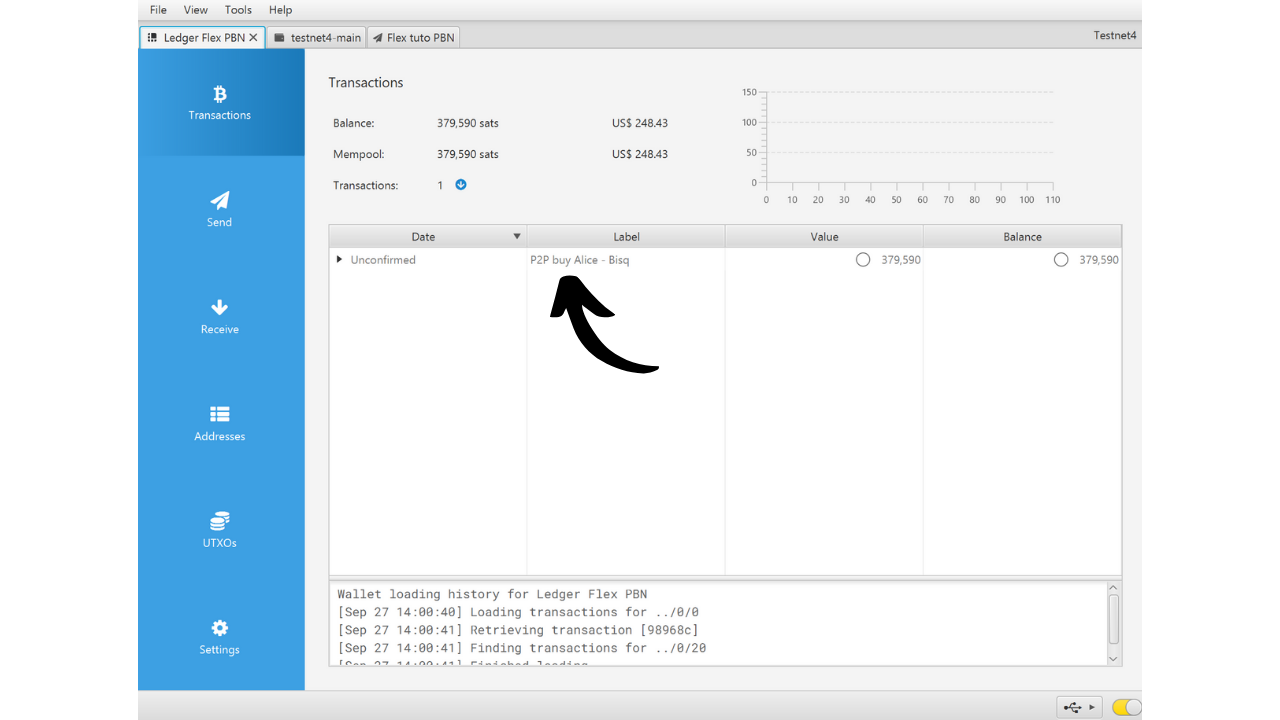Click log line 'Wallet loading history for Ledger Flex PBN'
The height and width of the screenshot is (720, 1280).
[492, 594]
